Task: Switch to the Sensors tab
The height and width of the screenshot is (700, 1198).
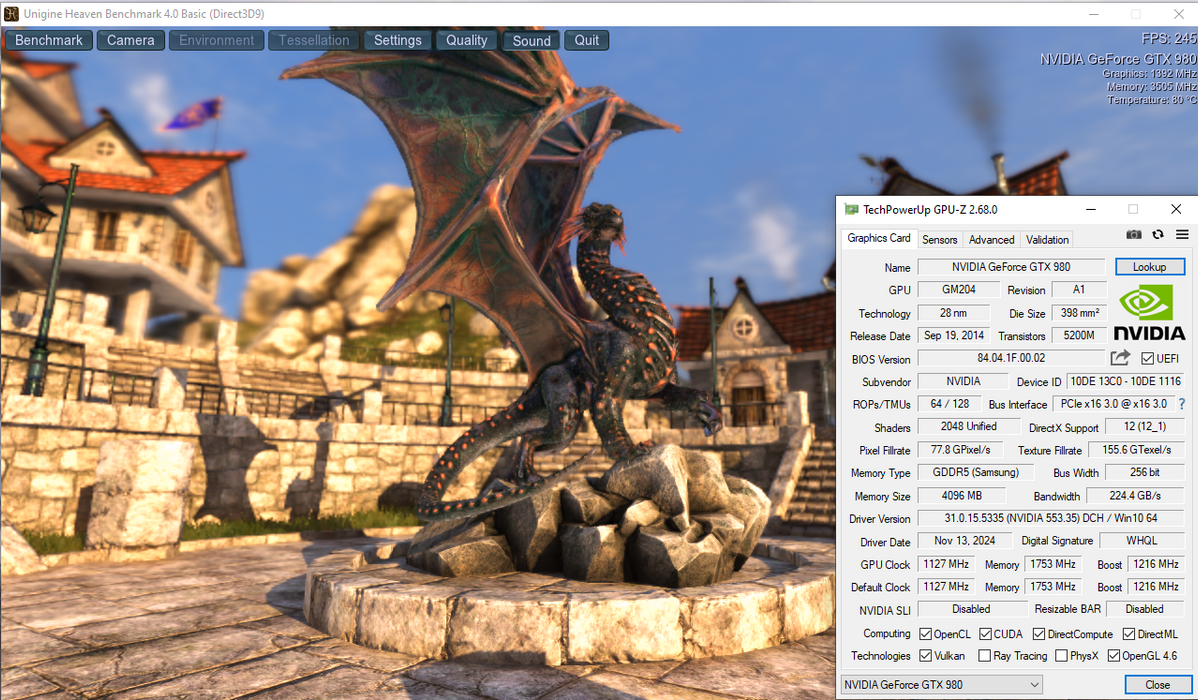Action: (939, 240)
